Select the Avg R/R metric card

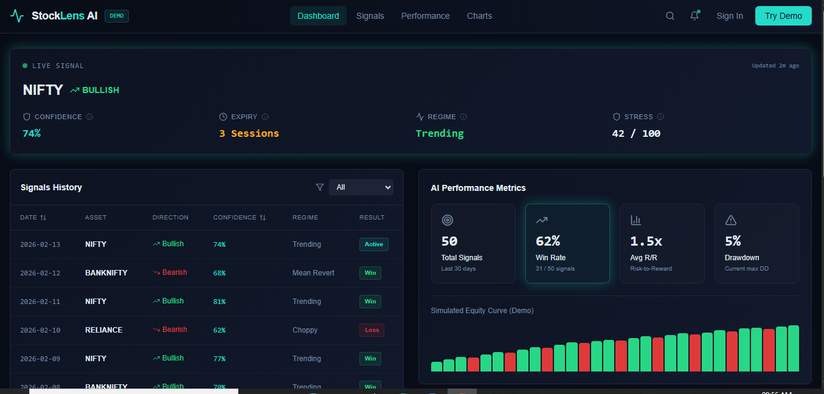tap(662, 243)
